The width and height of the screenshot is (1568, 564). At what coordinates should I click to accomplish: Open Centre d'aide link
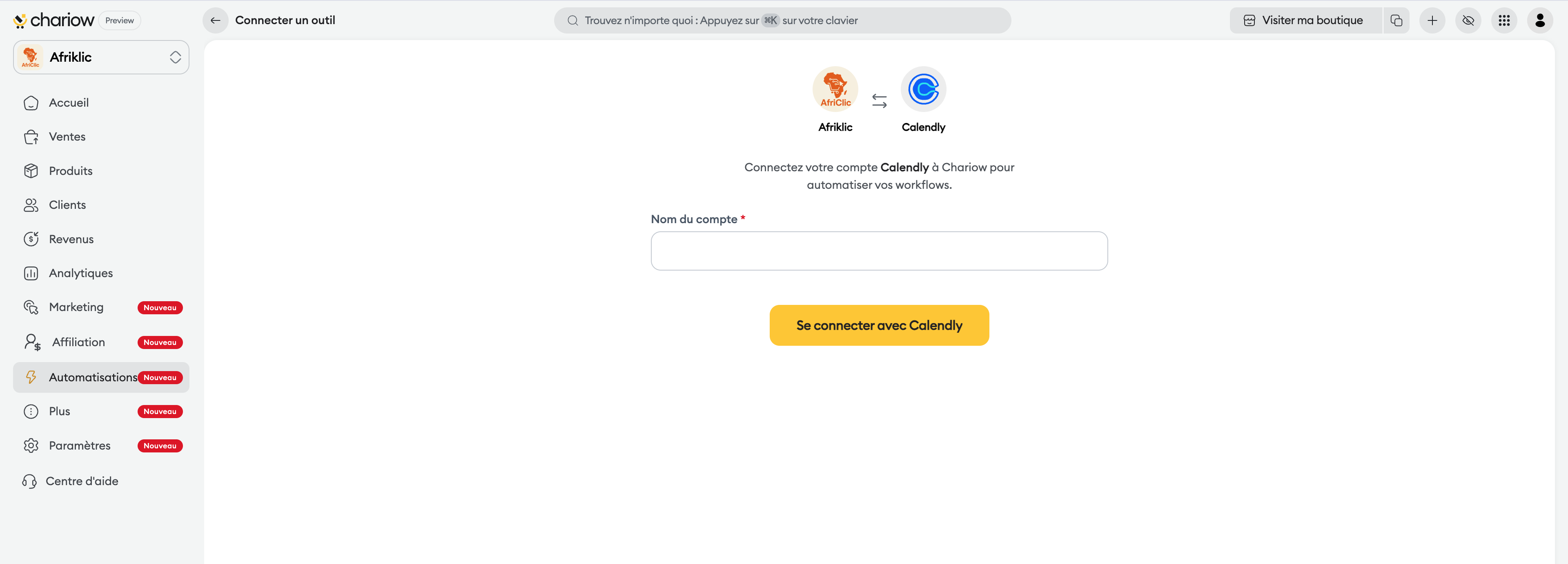coord(82,481)
